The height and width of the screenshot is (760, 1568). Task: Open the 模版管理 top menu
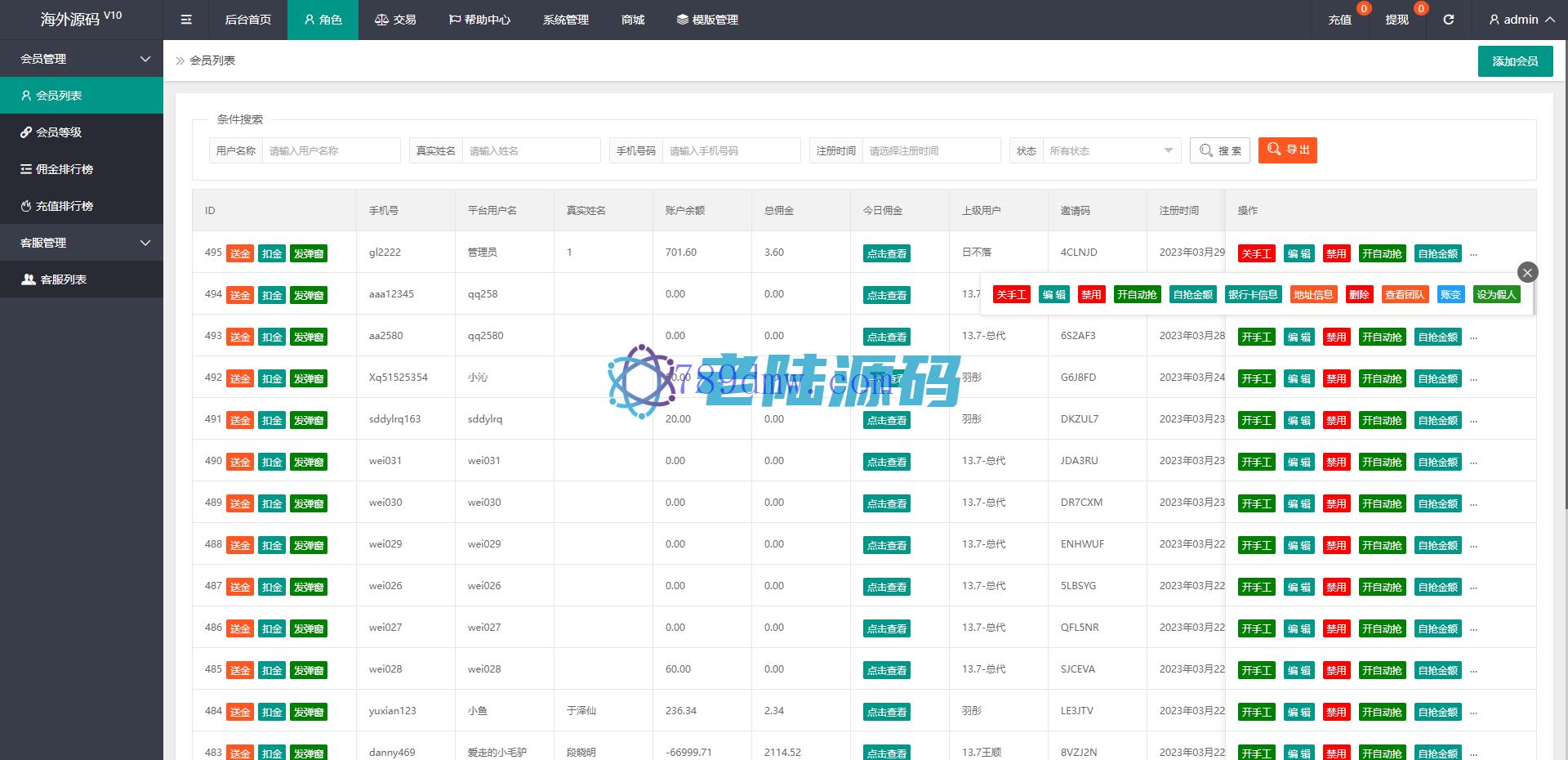click(x=707, y=20)
